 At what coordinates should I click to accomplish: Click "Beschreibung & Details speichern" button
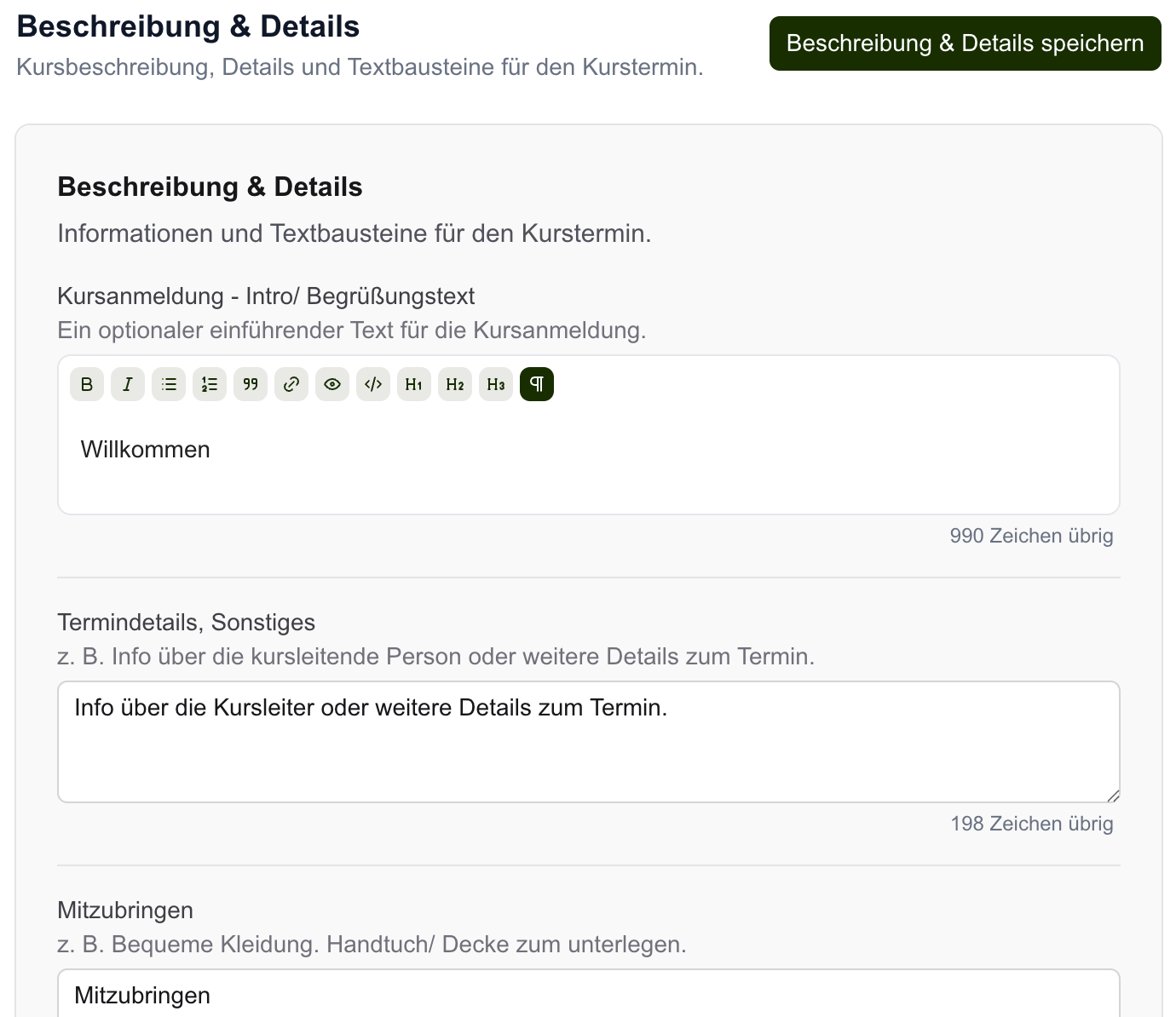coord(964,43)
